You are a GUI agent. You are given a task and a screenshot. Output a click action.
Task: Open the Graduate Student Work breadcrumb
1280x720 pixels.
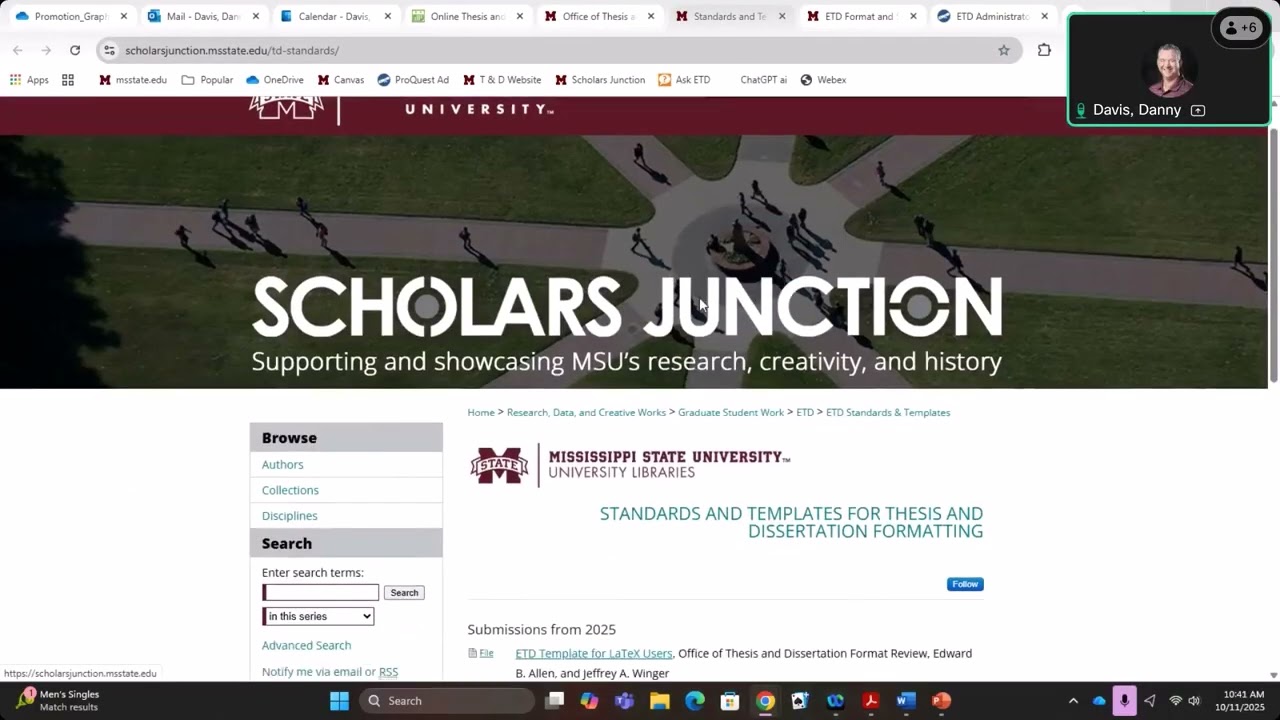pyautogui.click(x=731, y=412)
